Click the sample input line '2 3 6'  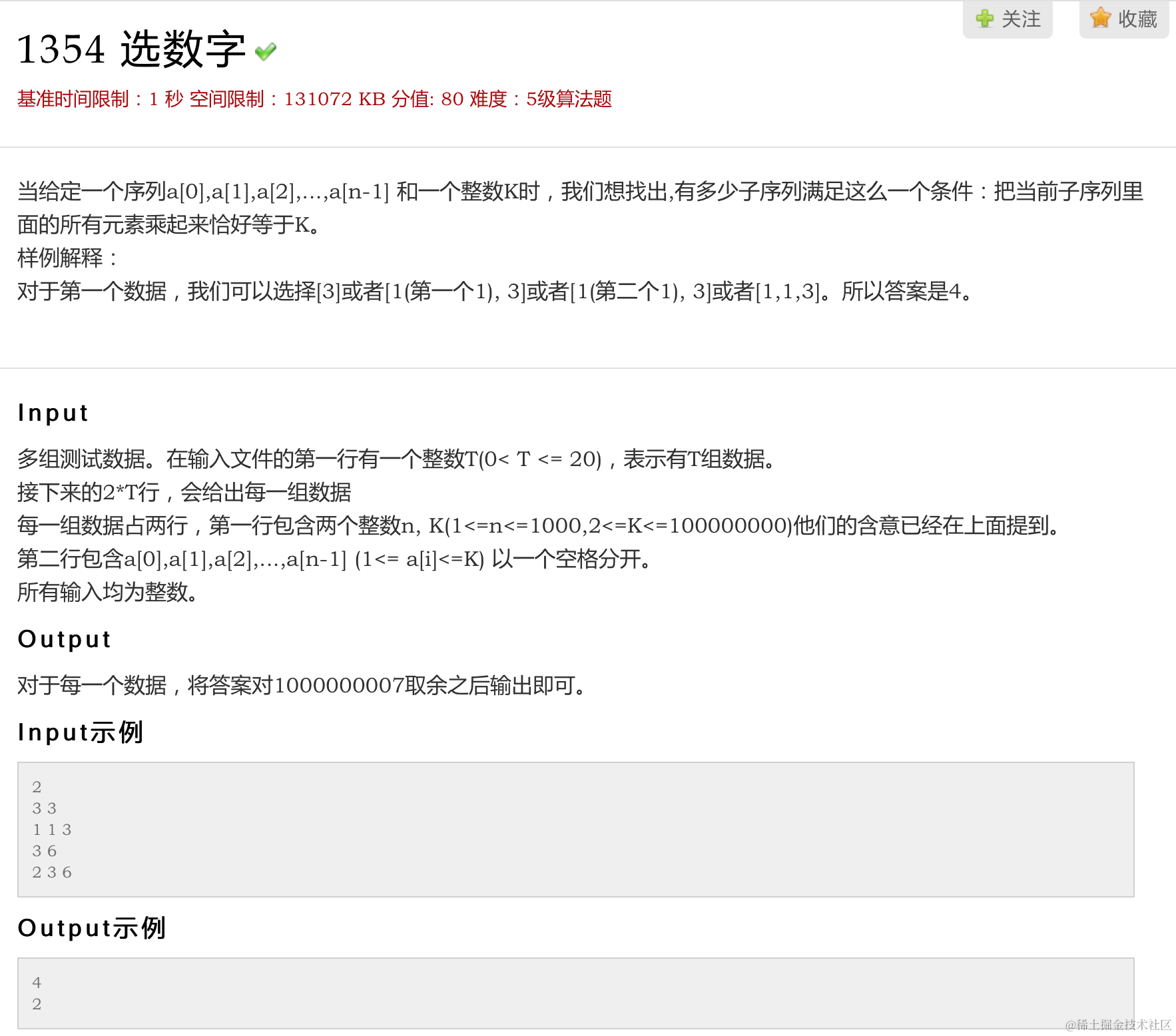point(52,872)
